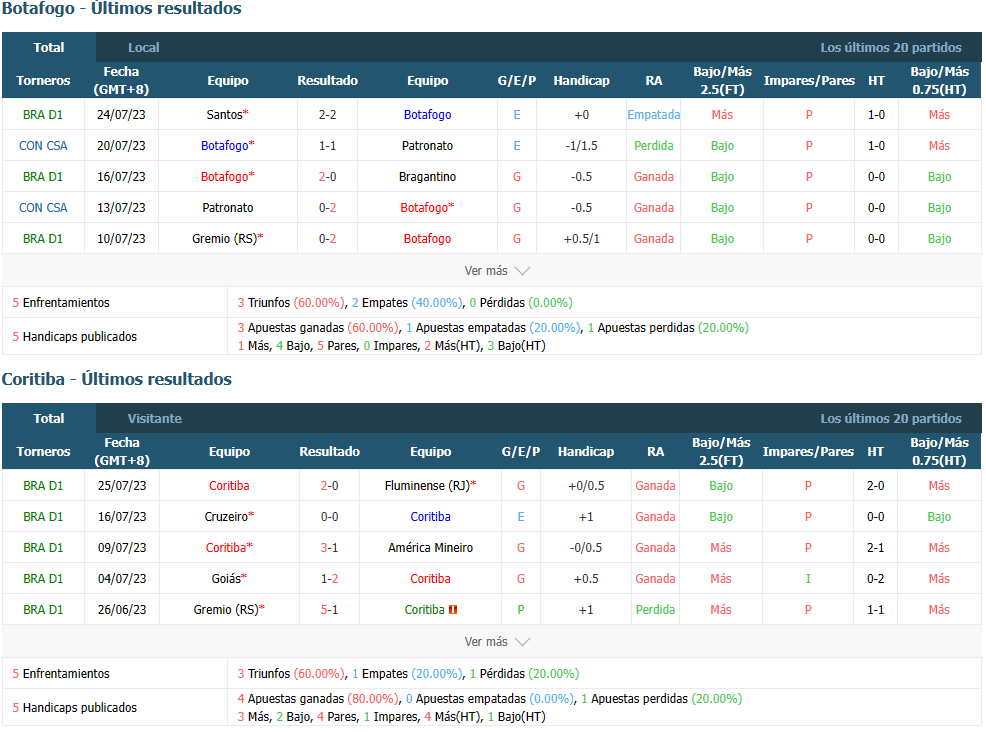
Task: Open Botafogo link in the Santos row
Action: 427,115
